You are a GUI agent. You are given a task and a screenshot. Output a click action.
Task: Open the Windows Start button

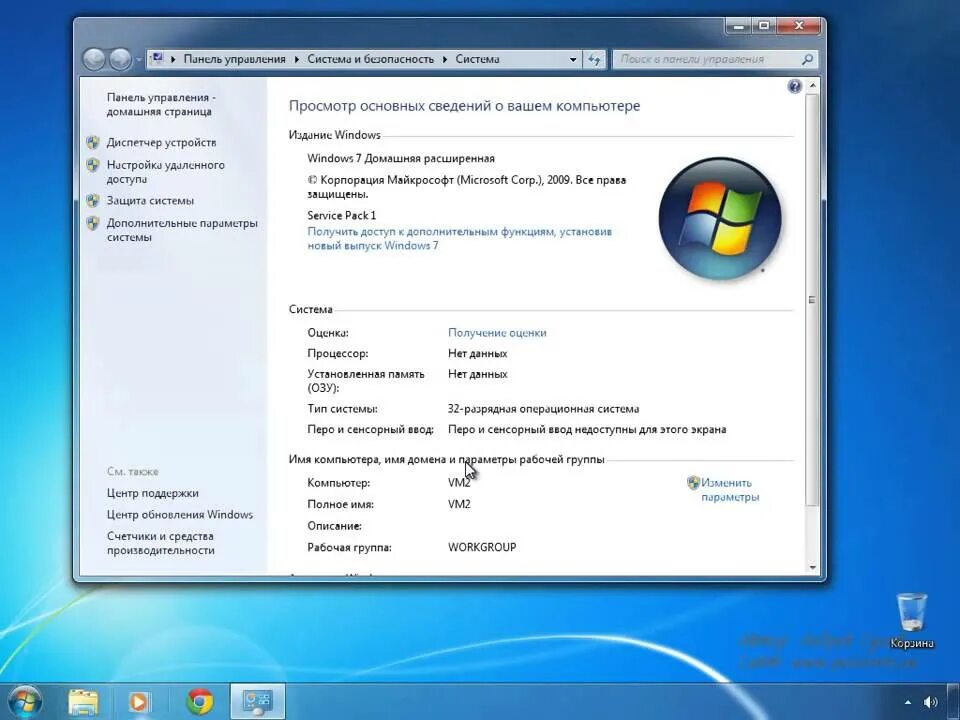pyautogui.click(x=24, y=702)
